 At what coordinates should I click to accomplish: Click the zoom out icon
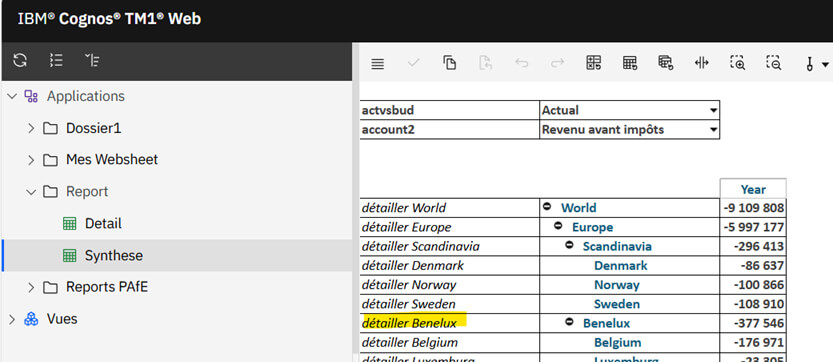tap(774, 63)
